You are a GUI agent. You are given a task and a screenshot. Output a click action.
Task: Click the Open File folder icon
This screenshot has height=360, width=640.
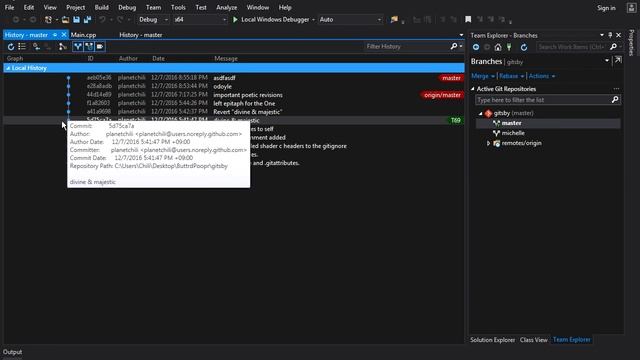click(x=65, y=20)
